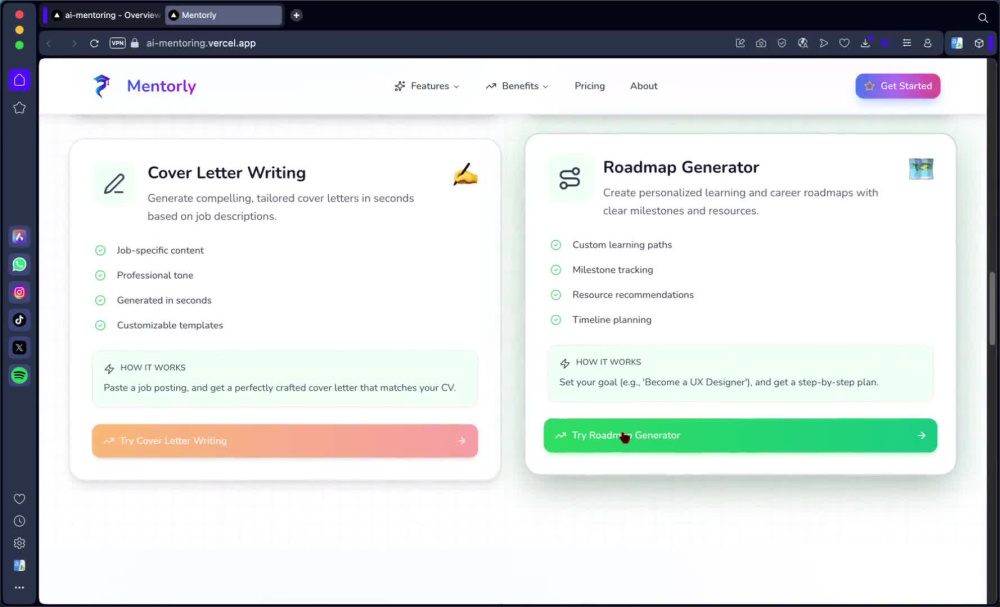
Task: Click the Get Started button
Action: tap(897, 86)
